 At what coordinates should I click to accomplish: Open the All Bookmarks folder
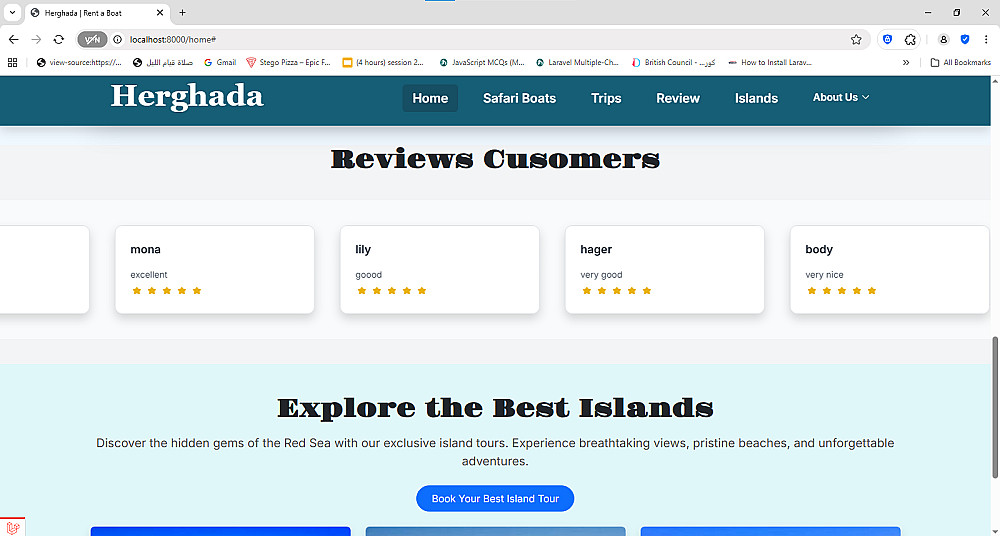pyautogui.click(x=960, y=63)
